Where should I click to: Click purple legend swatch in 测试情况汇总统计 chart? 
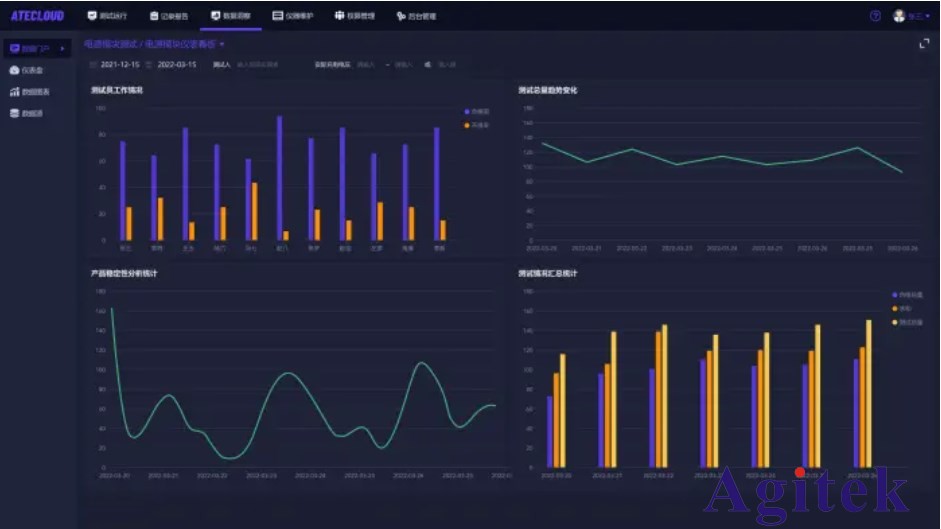895,295
